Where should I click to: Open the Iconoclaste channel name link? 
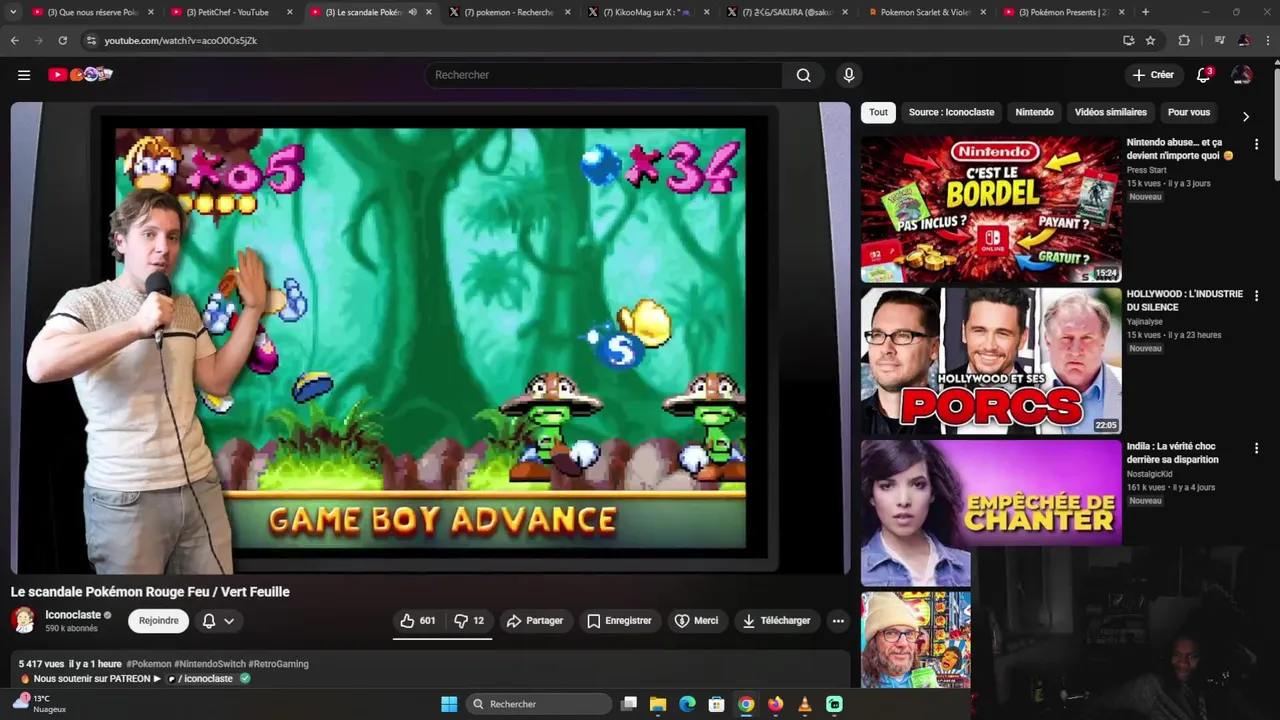[73, 615]
